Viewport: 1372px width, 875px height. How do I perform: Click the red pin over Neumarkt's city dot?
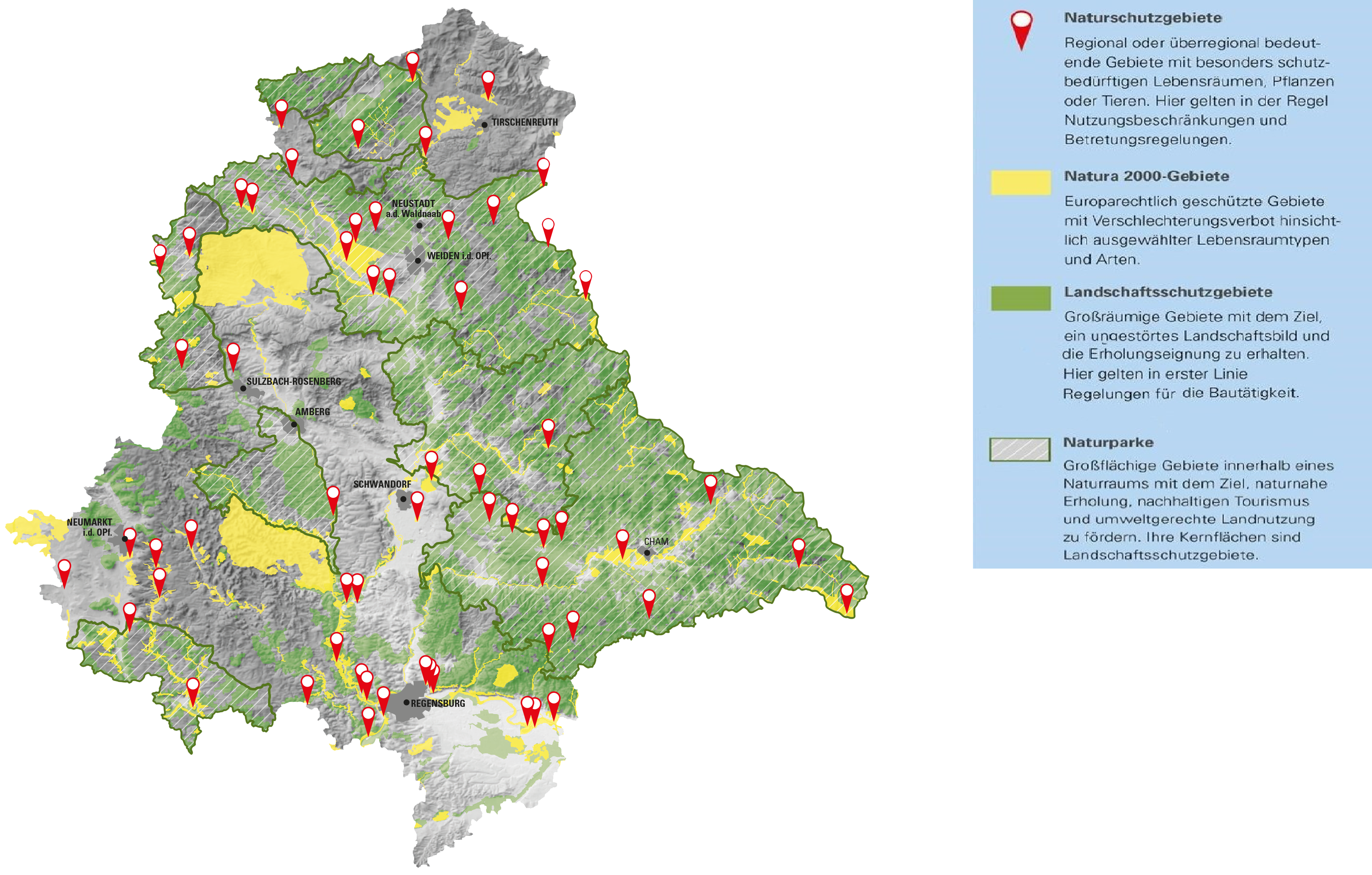coord(130,542)
